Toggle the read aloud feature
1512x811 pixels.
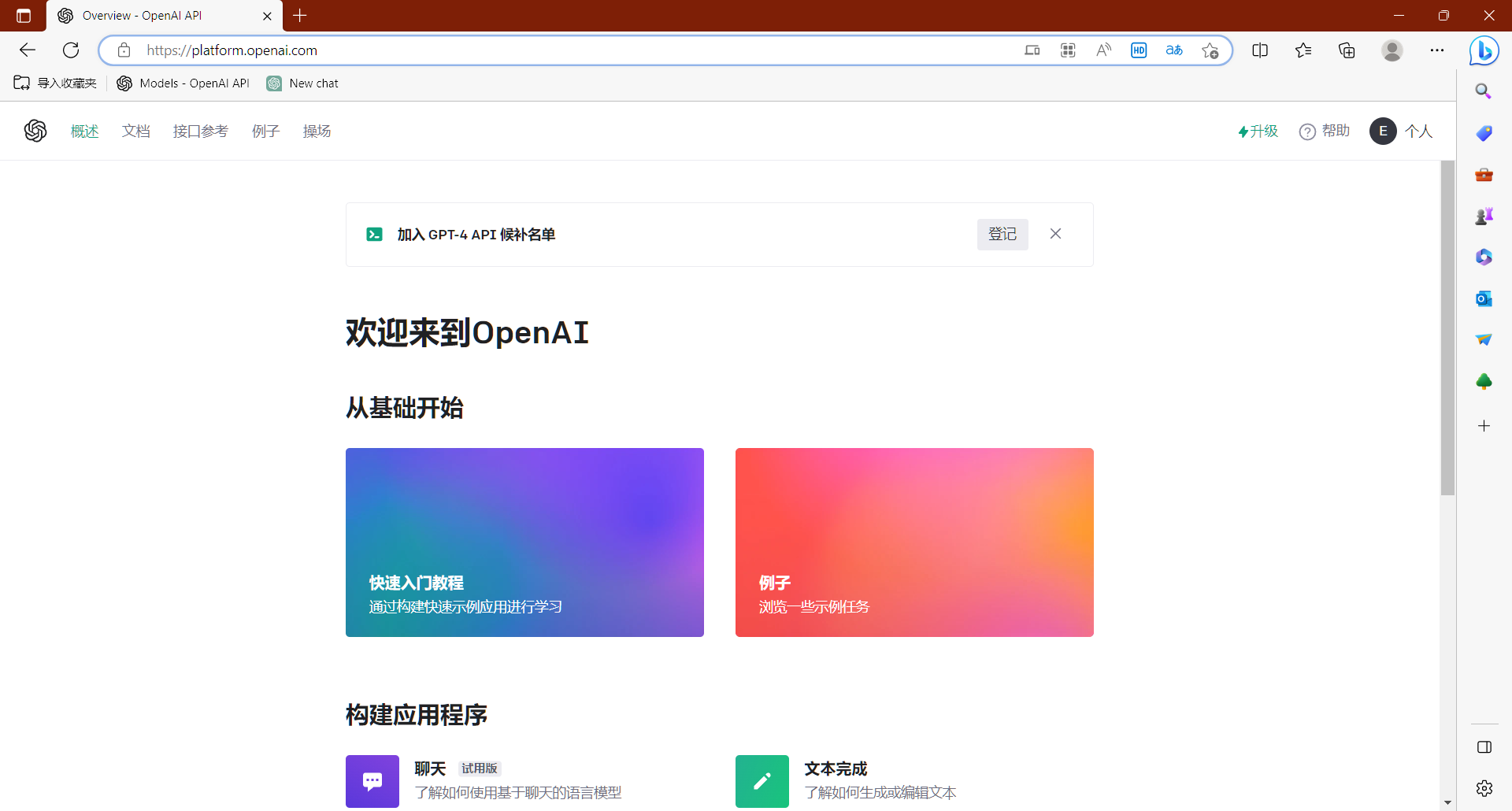click(x=1103, y=50)
